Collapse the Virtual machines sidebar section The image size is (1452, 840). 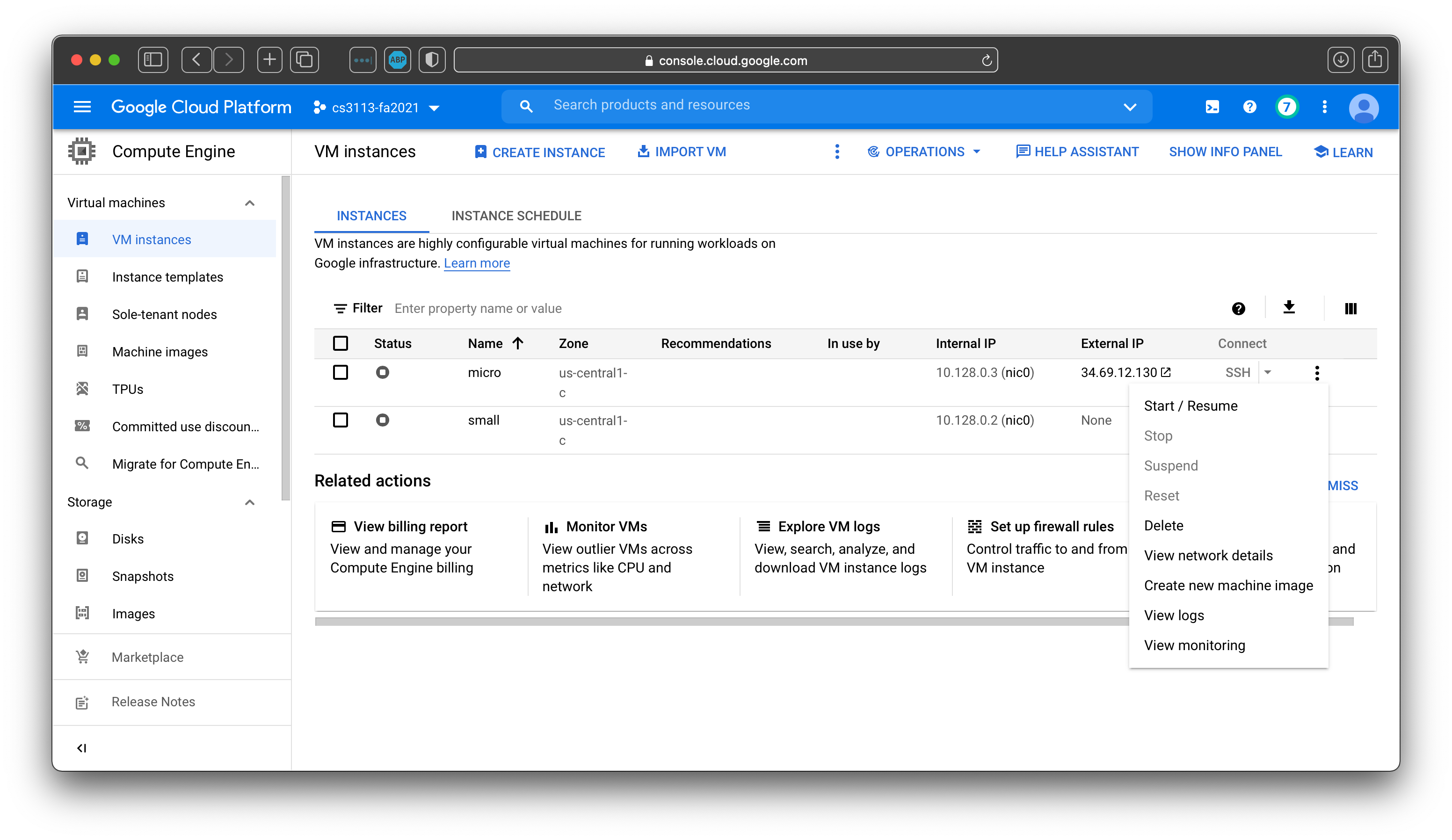pyautogui.click(x=249, y=203)
